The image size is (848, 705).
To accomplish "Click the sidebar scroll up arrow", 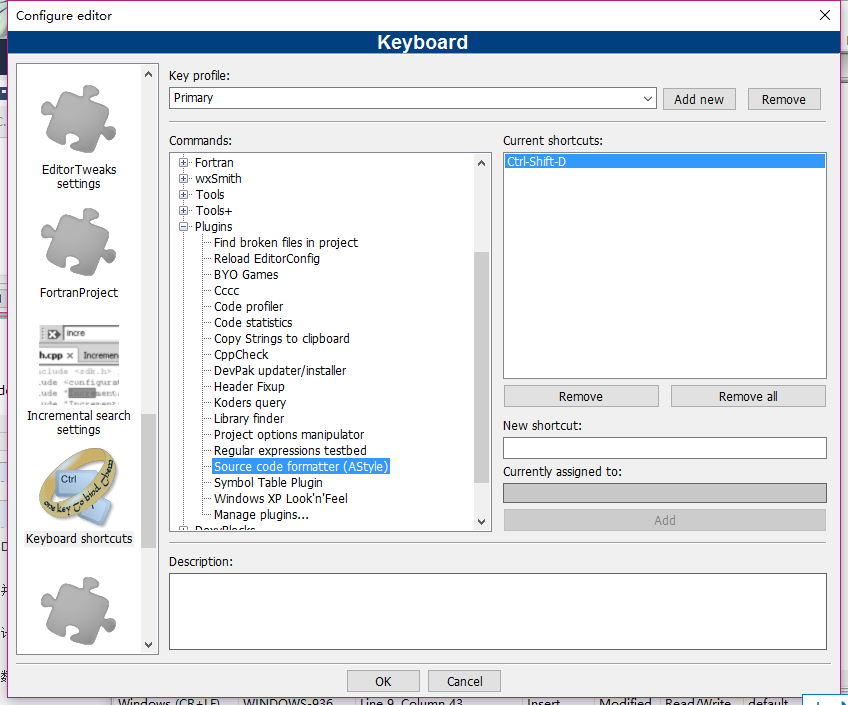I will (148, 75).
